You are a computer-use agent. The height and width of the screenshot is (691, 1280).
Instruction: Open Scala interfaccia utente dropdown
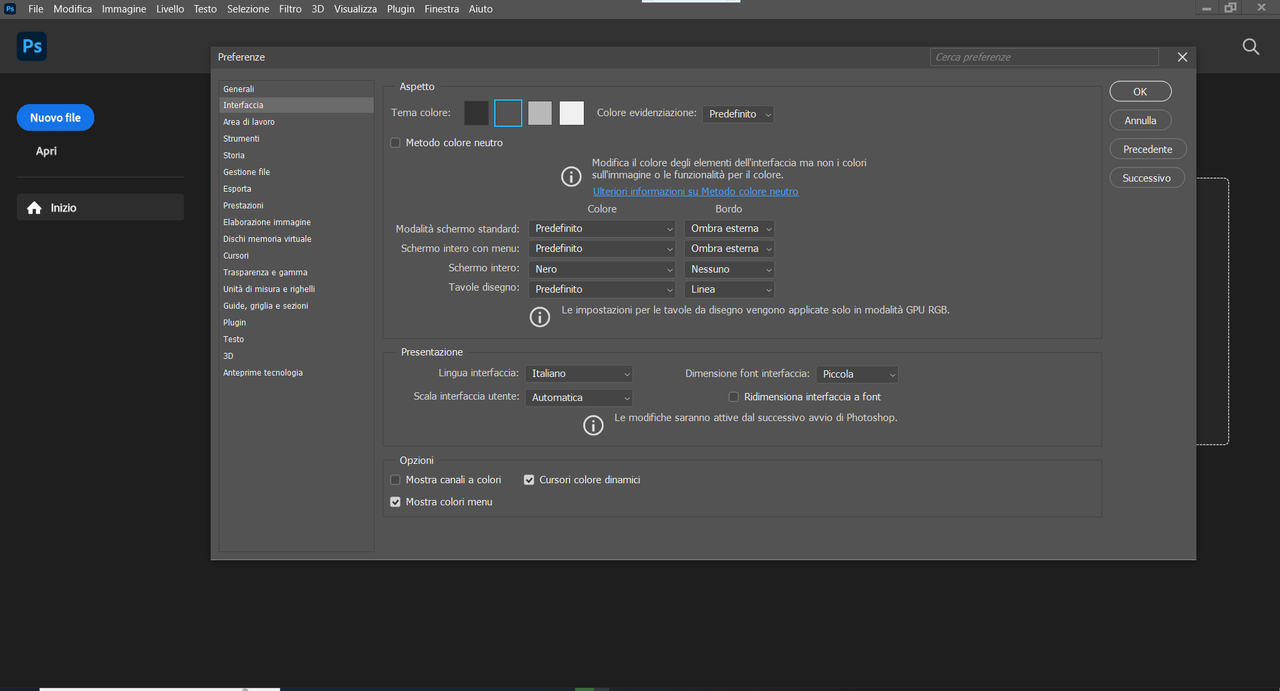point(579,397)
